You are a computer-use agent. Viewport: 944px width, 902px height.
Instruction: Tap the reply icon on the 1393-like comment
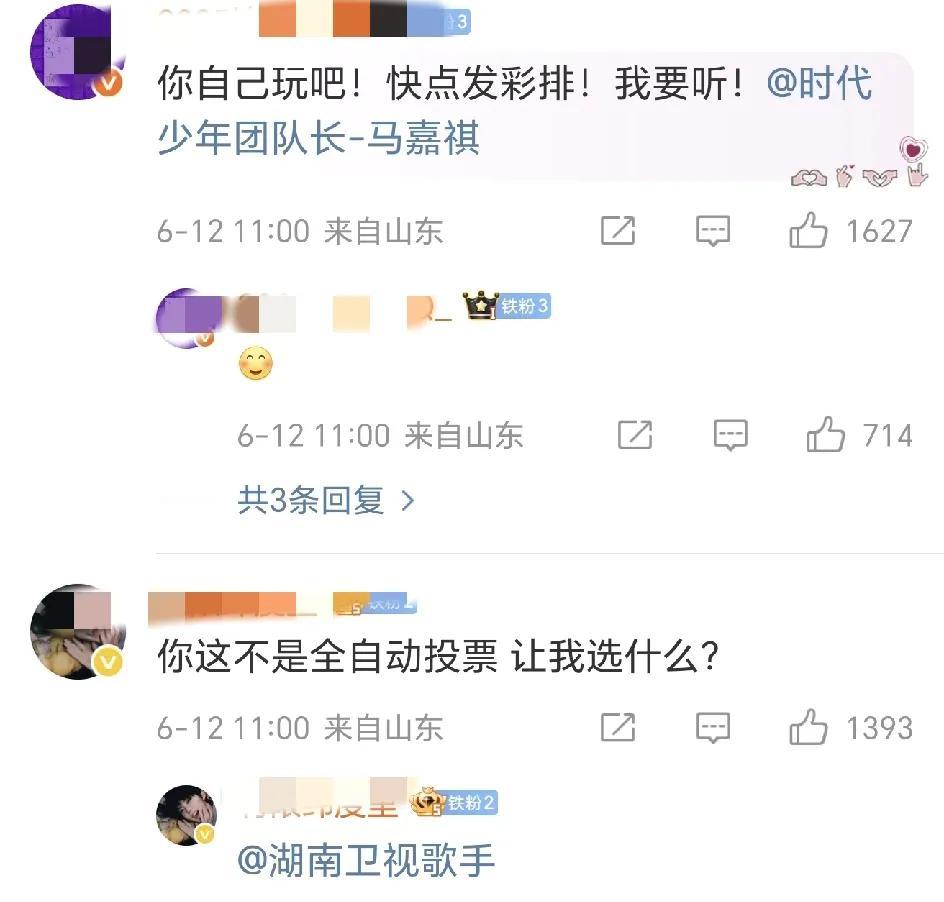pyautogui.click(x=713, y=728)
